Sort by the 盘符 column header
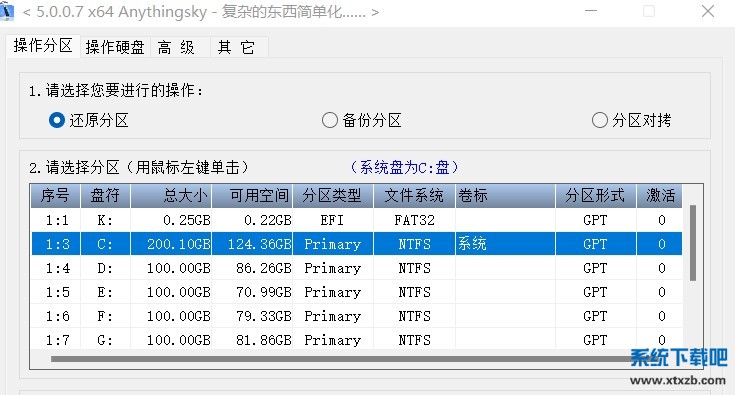The image size is (735, 395). click(x=105, y=195)
